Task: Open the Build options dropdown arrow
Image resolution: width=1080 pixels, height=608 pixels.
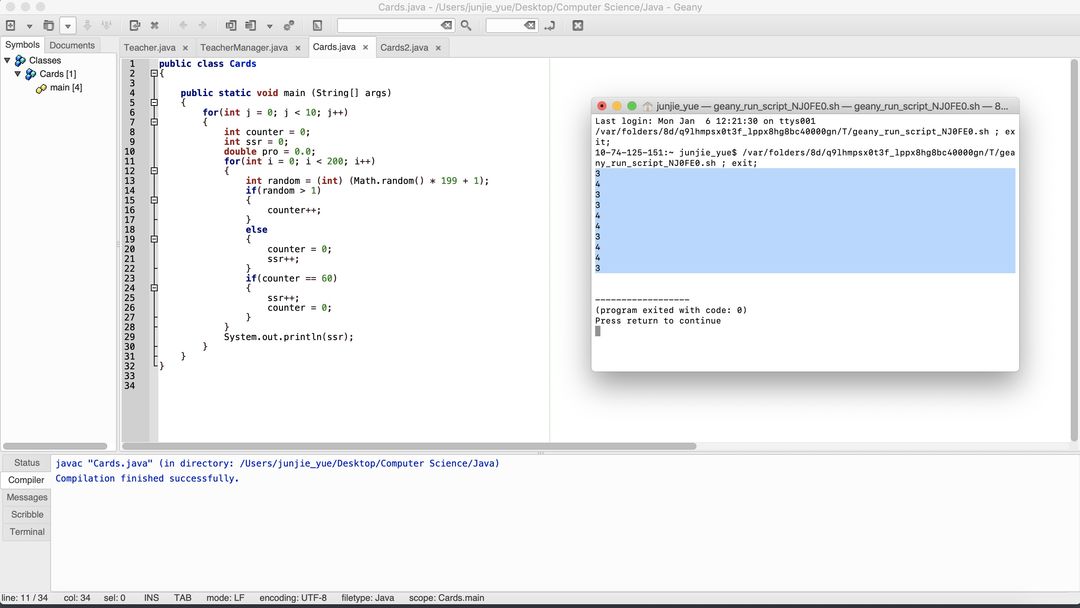Action: tap(269, 26)
